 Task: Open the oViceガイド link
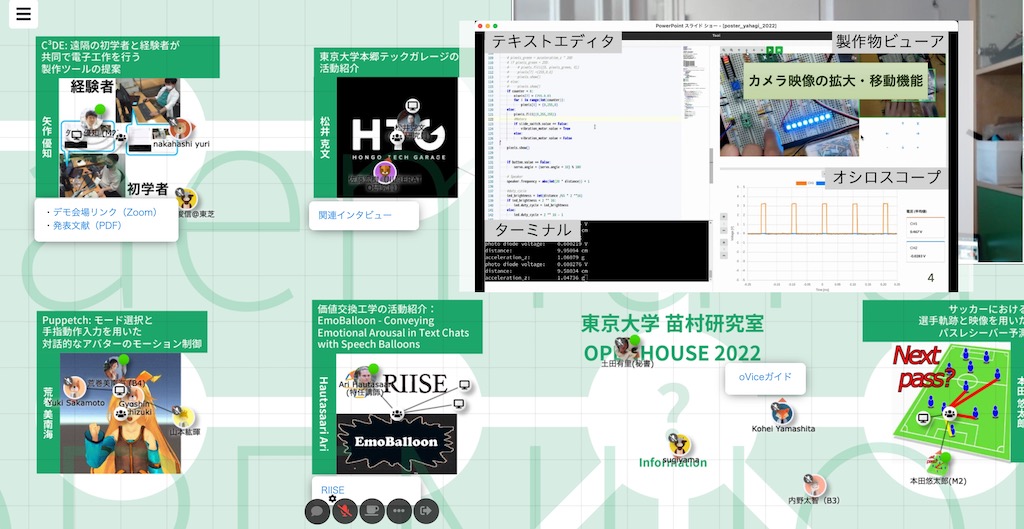(x=765, y=377)
